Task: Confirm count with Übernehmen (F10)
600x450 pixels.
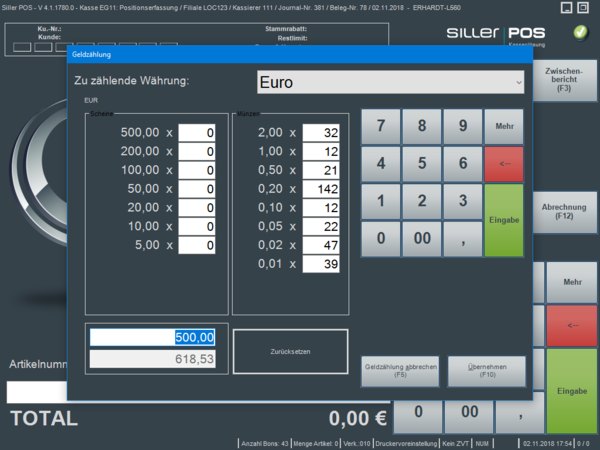Action: pyautogui.click(x=486, y=371)
